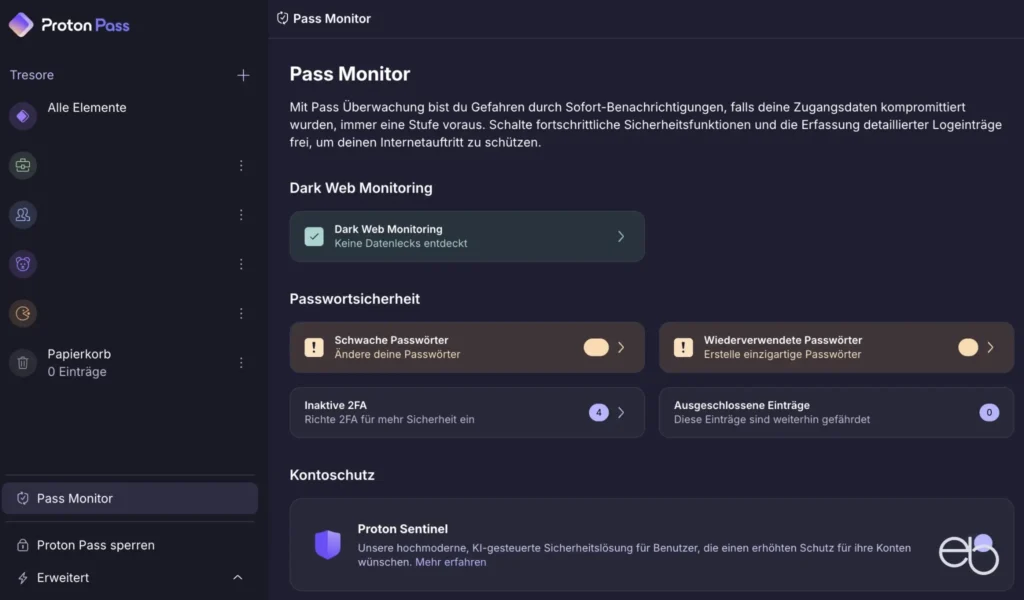Click the lock icon beside Proton Pass sperren
The width and height of the screenshot is (1024, 600).
point(23,545)
